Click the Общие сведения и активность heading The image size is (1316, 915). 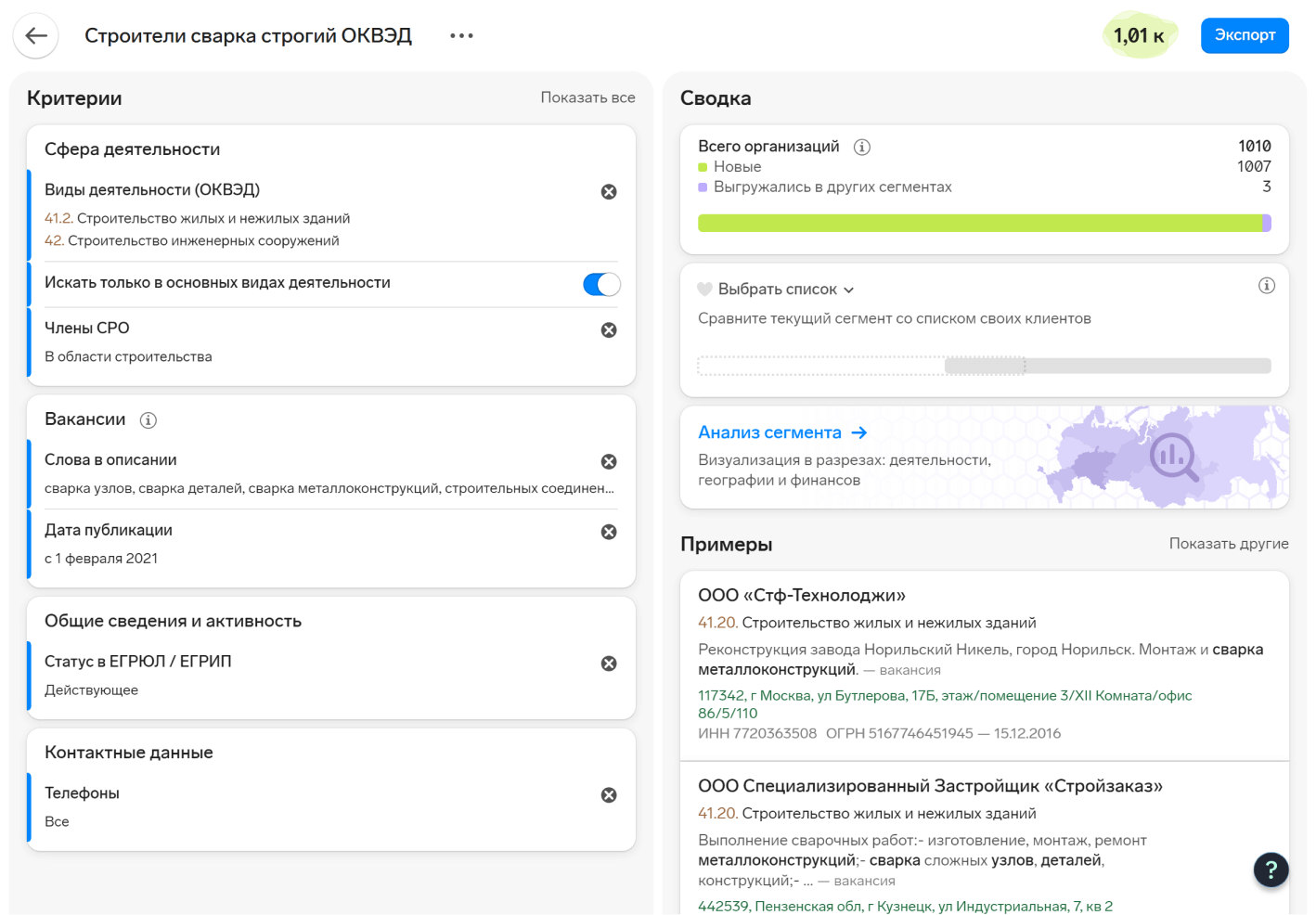click(173, 622)
